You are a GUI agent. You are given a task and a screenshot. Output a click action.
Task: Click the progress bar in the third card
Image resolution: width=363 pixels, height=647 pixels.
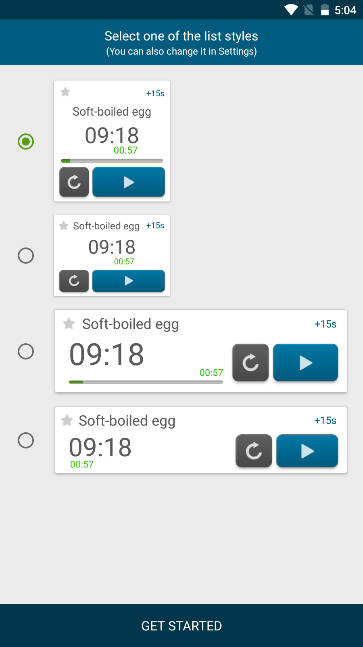146,382
